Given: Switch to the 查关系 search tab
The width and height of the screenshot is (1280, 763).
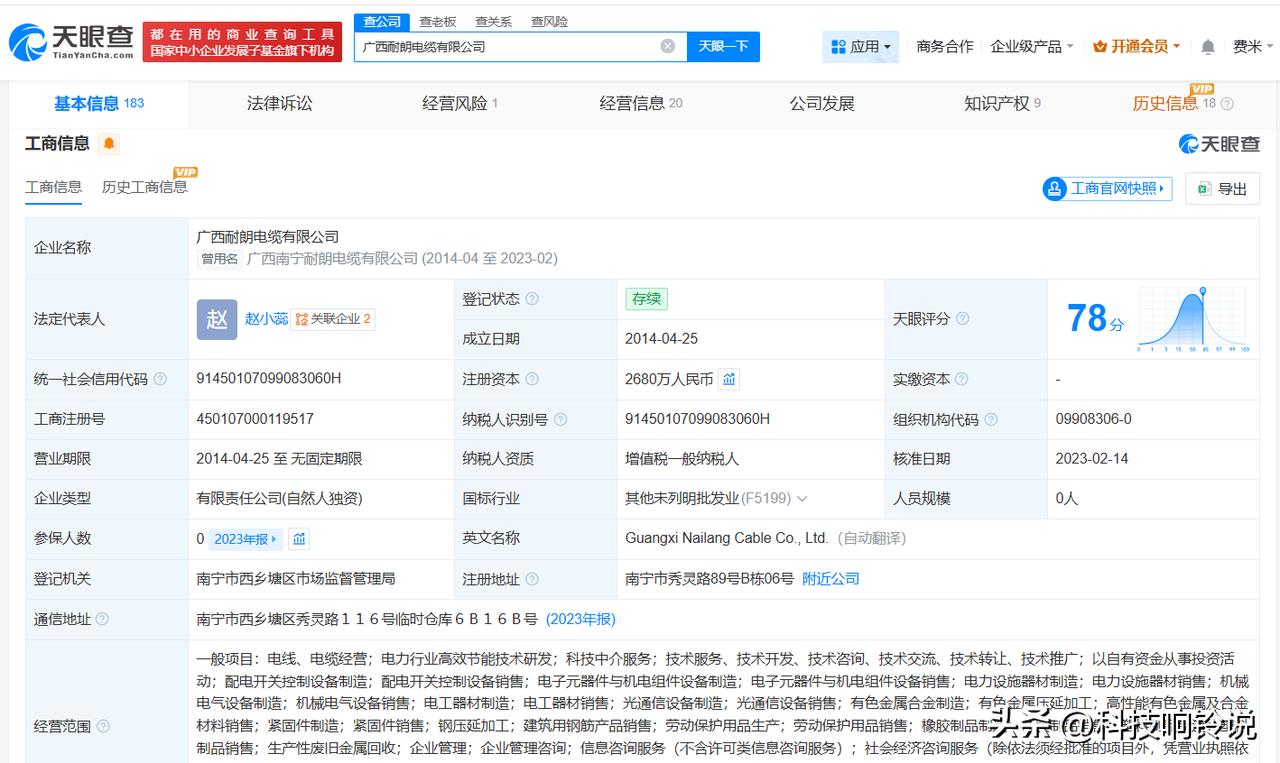Looking at the screenshot, I should [493, 21].
